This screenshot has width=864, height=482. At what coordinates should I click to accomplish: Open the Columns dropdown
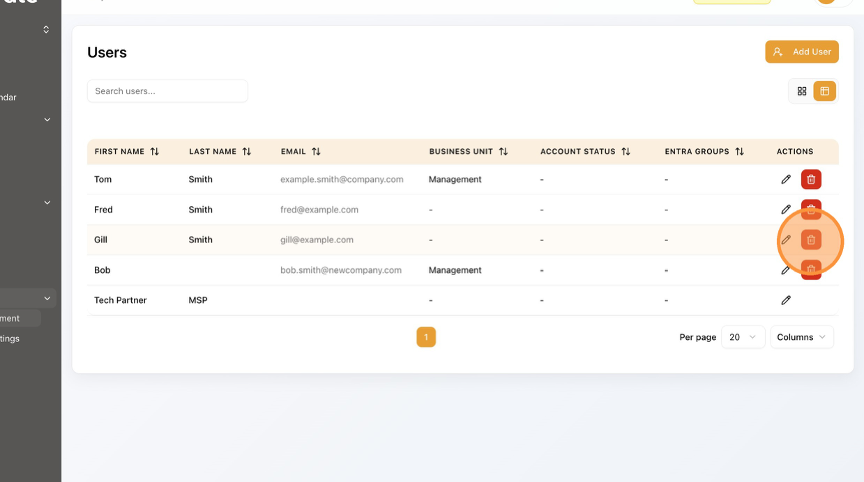point(803,337)
